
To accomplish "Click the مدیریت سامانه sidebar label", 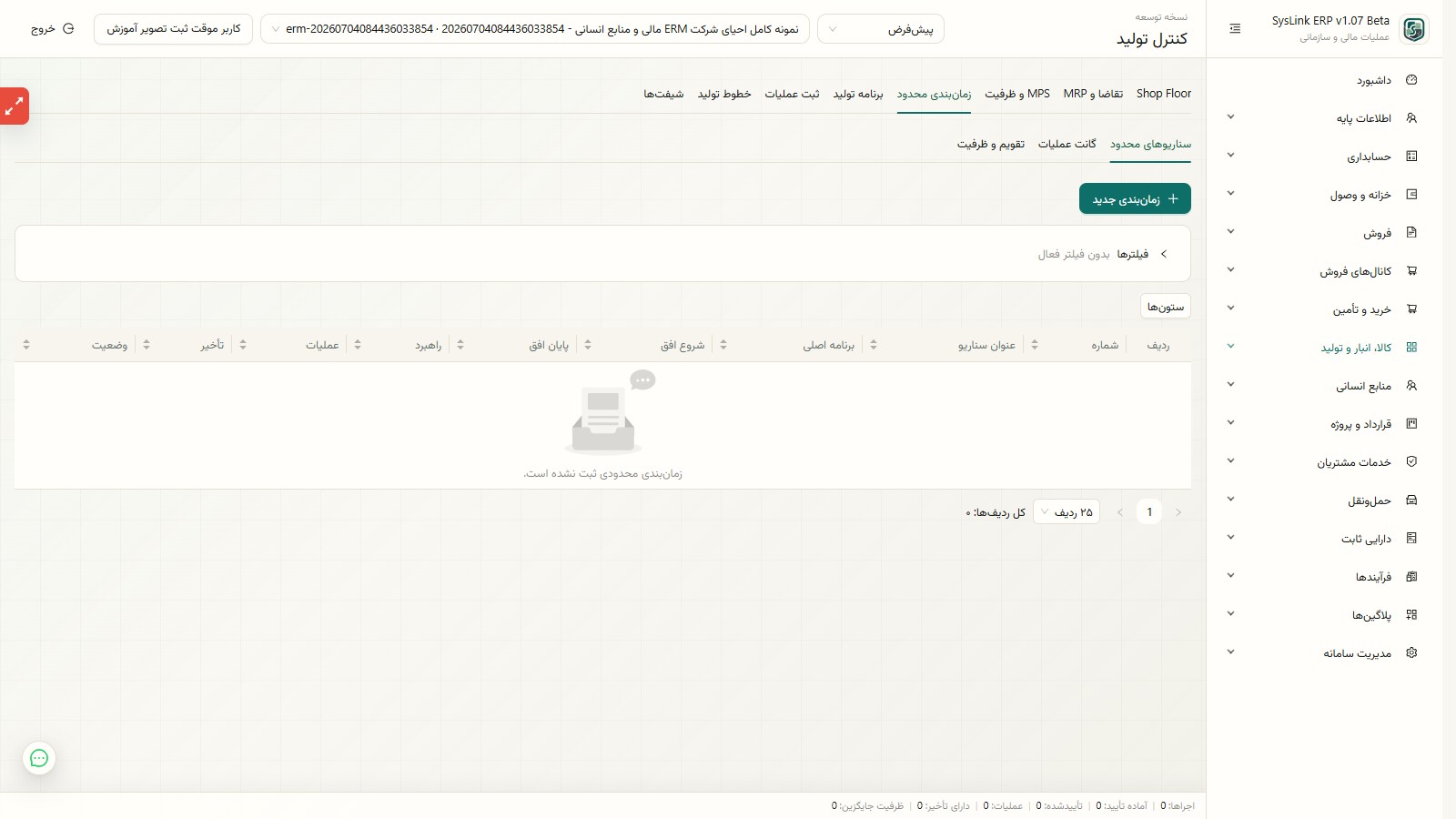I will pyautogui.click(x=1357, y=653).
